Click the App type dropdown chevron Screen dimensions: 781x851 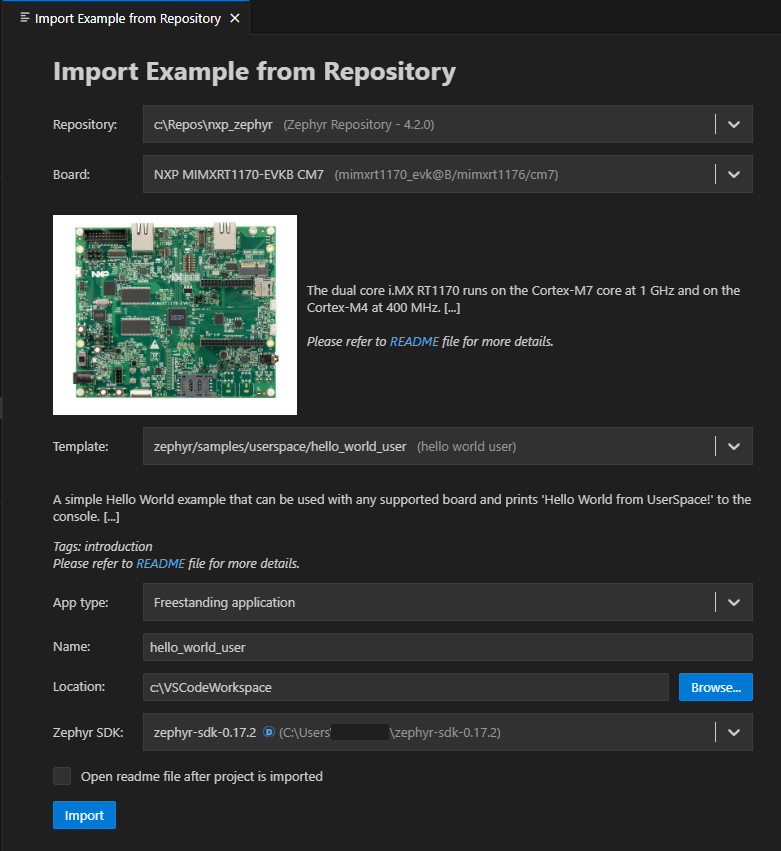(x=733, y=602)
